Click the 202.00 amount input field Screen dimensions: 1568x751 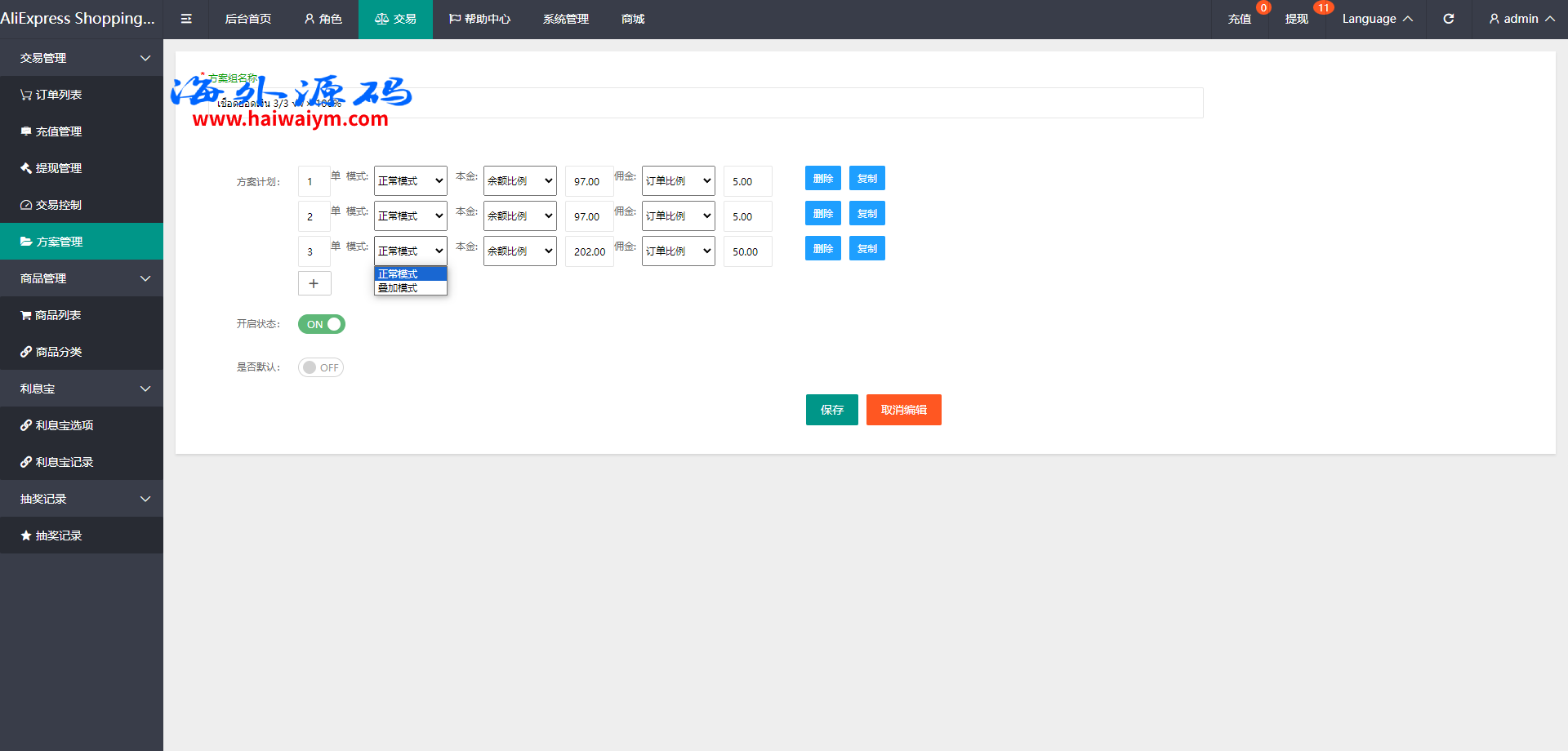589,251
